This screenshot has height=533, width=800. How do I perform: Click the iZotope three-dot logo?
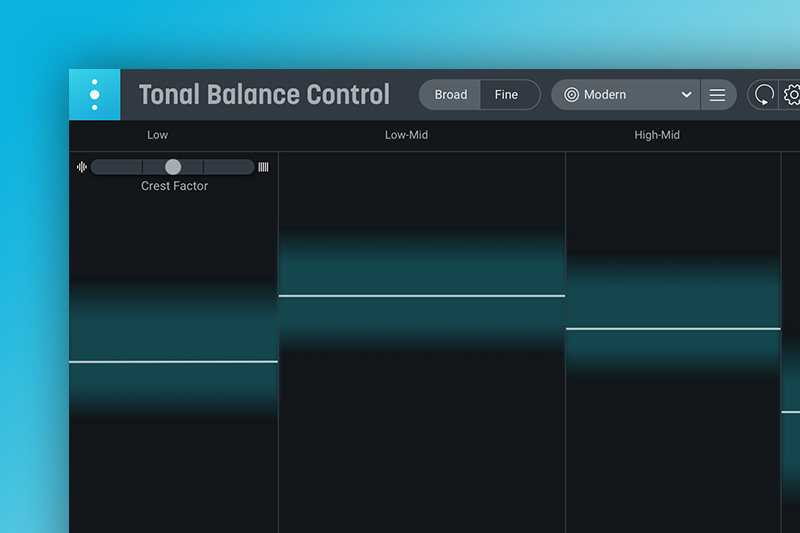tap(94, 95)
